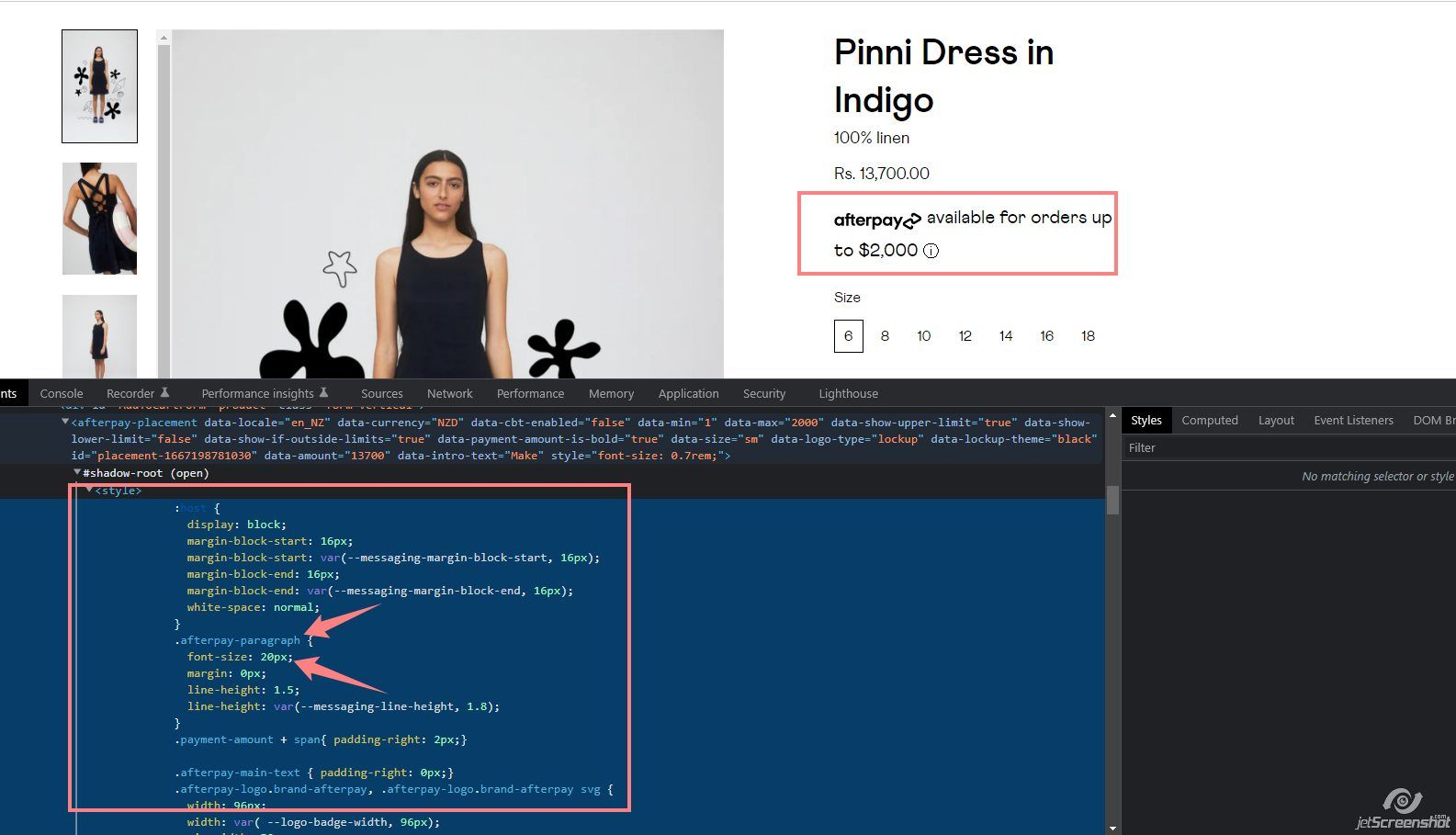Click the flask icon beside Performance insights
The image size is (1456, 835).
(323, 393)
